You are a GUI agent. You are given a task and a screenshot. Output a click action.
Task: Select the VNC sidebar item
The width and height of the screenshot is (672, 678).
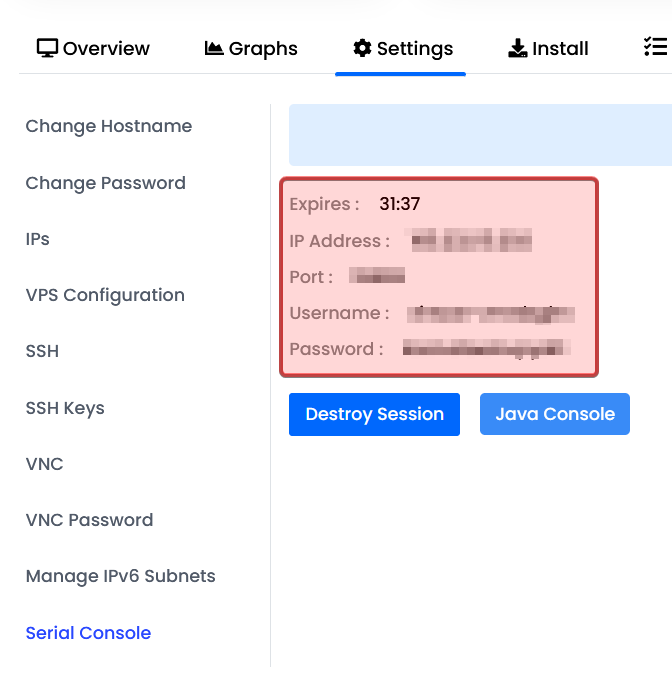point(44,464)
